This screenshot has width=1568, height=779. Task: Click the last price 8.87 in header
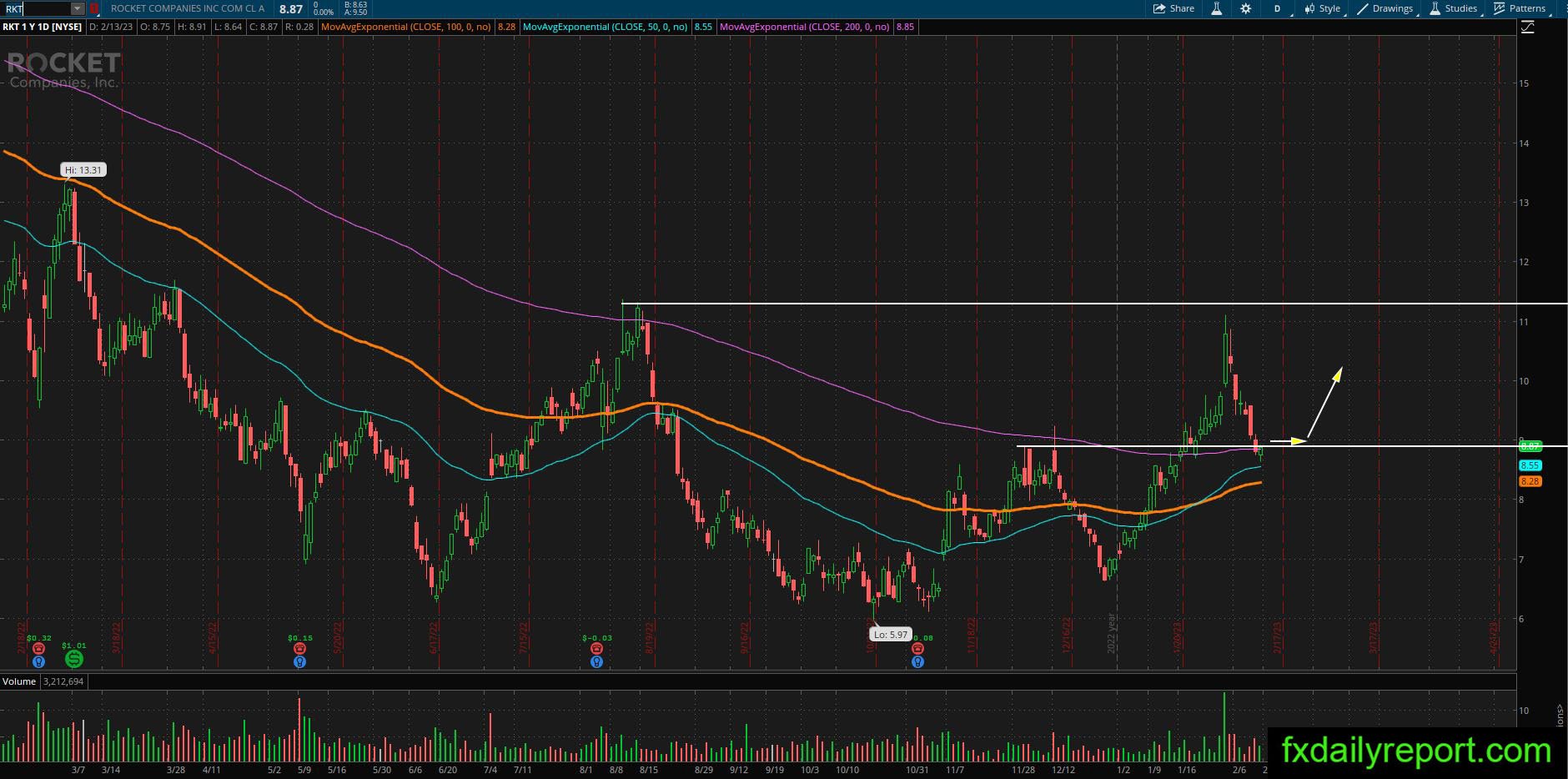[291, 9]
